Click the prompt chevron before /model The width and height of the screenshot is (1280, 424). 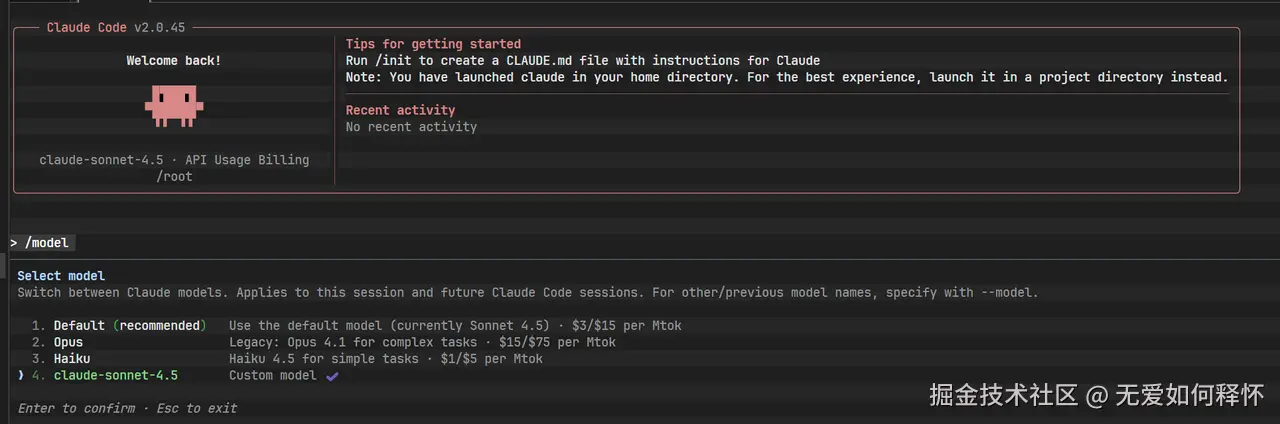click(14, 243)
